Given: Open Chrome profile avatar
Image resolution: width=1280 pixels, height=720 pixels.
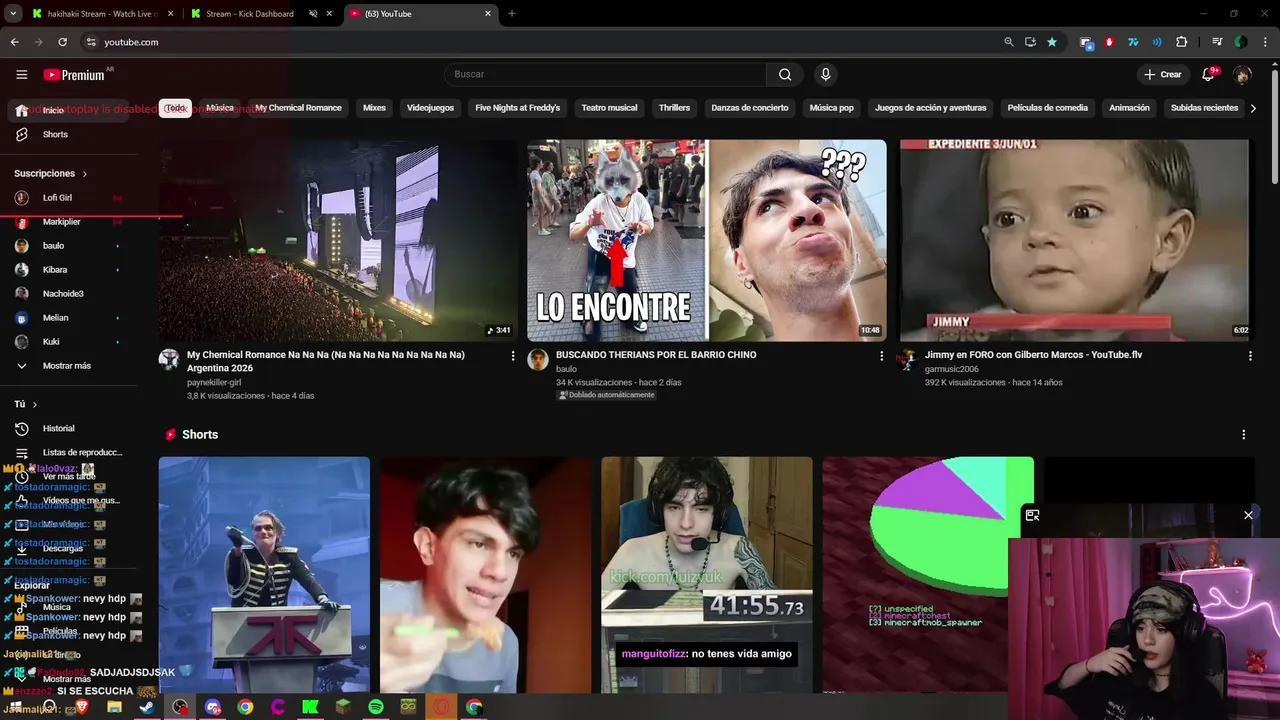Looking at the screenshot, I should coord(1241,42).
